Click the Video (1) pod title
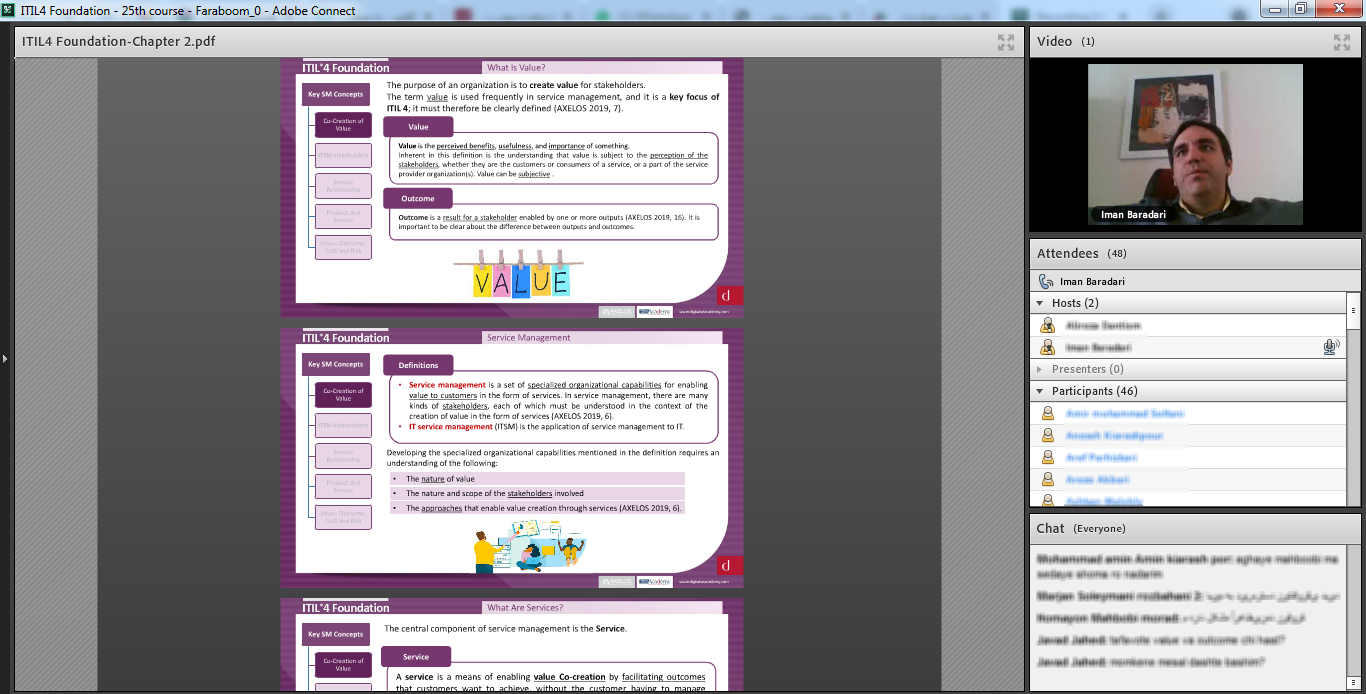This screenshot has height=694, width=1366. (1066, 41)
